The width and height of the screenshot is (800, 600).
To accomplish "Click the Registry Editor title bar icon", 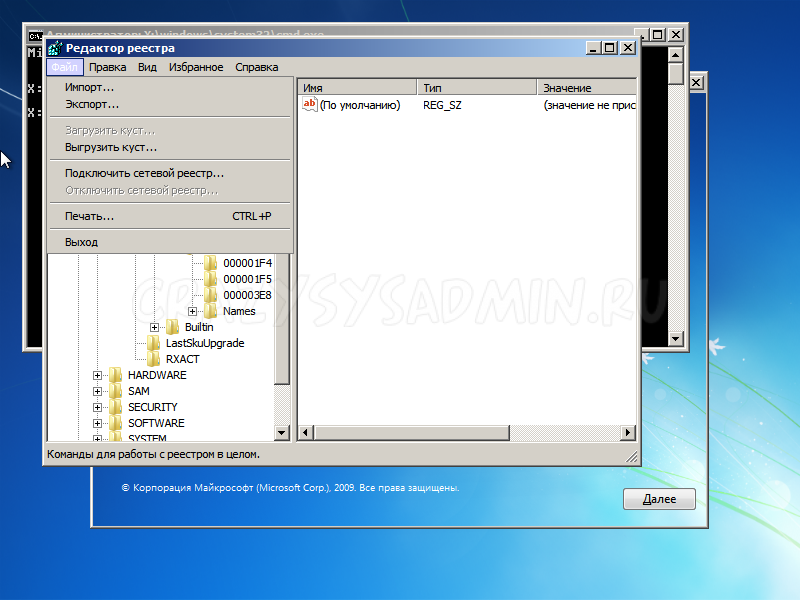I will [55, 48].
